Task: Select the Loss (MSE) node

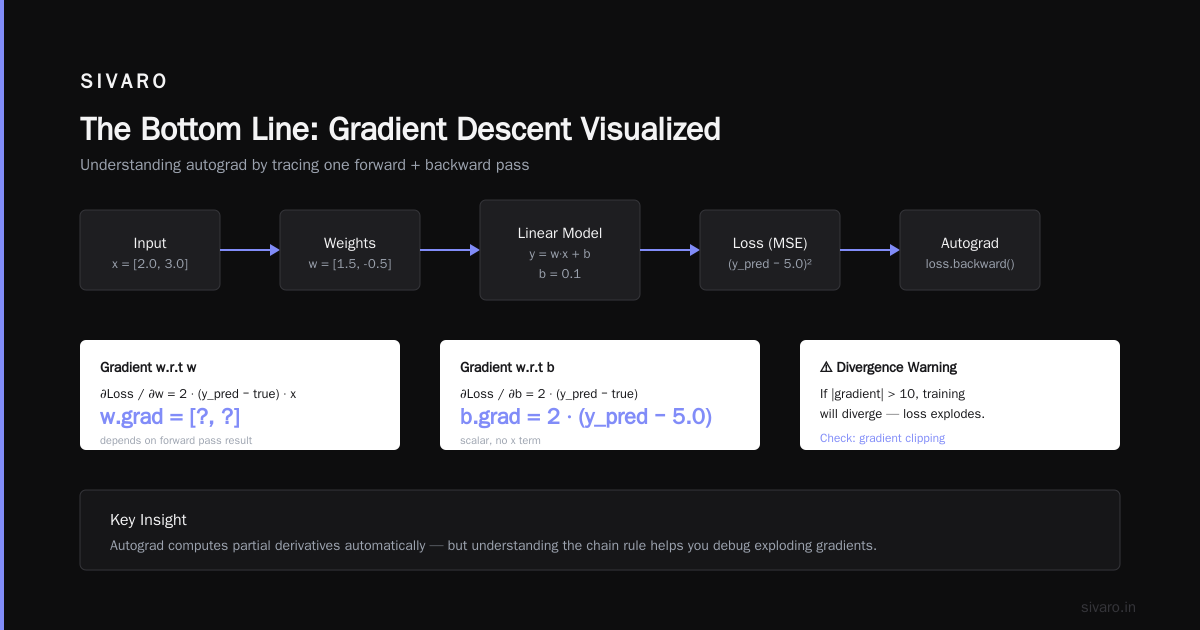Action: pos(770,250)
